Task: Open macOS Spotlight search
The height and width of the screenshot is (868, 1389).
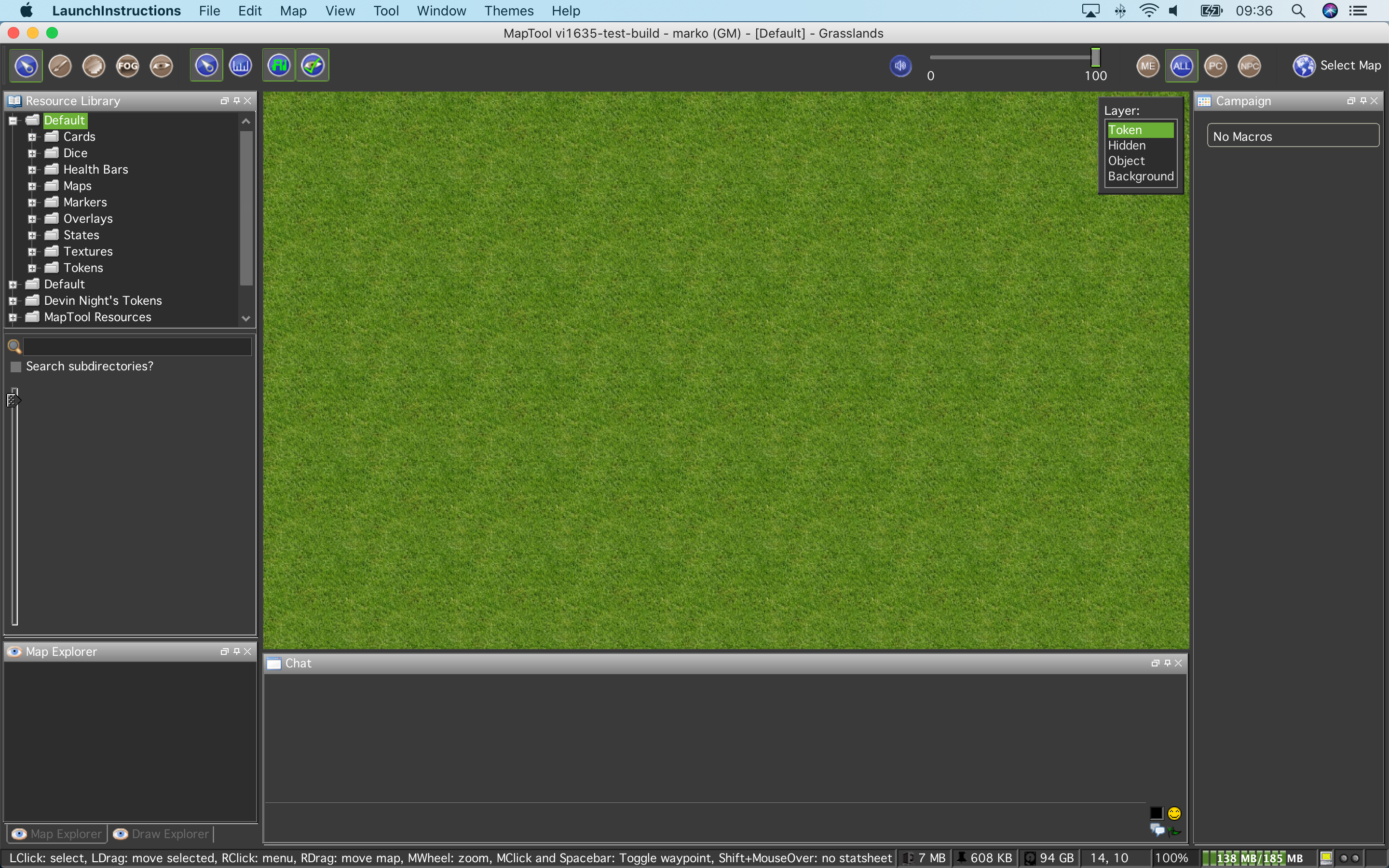Action: [1298, 11]
